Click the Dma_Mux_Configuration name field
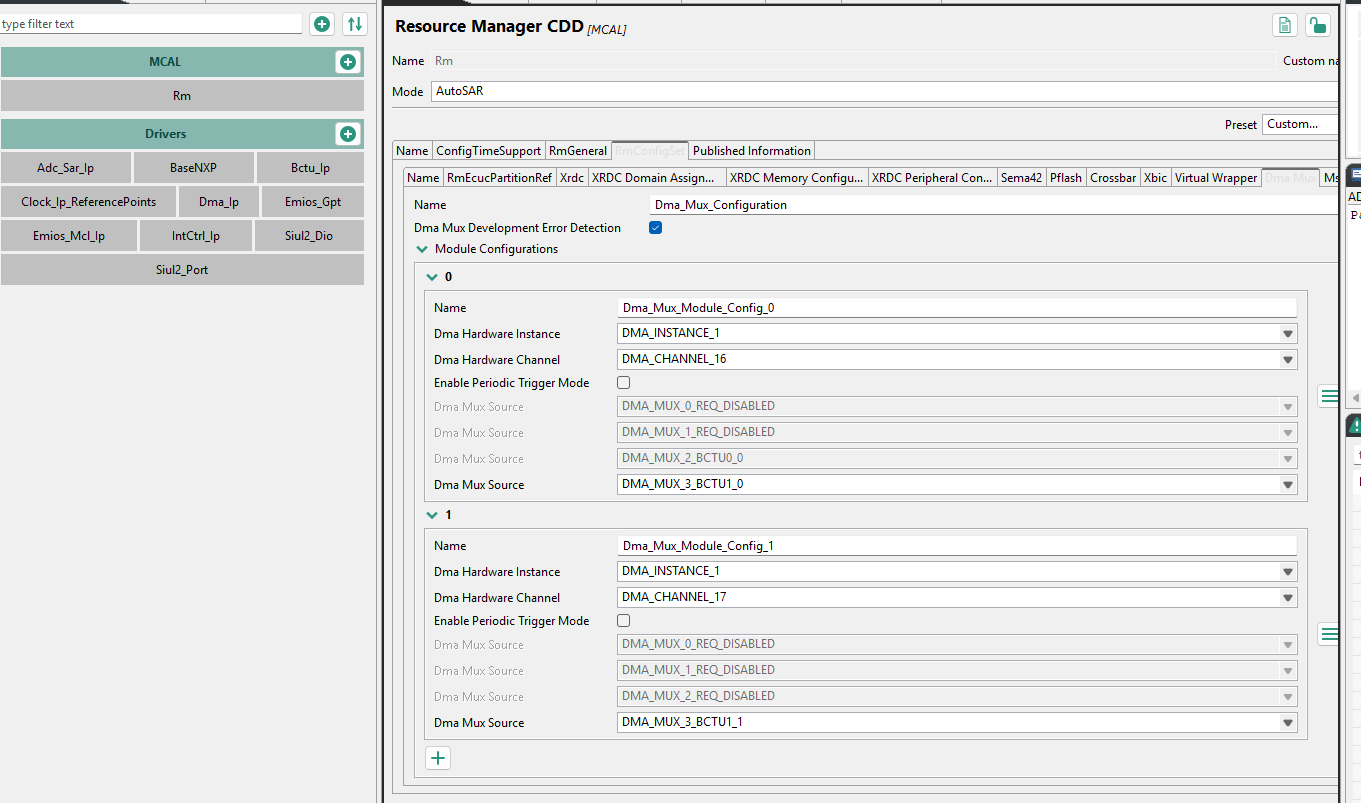The height and width of the screenshot is (803, 1361). pyautogui.click(x=993, y=205)
